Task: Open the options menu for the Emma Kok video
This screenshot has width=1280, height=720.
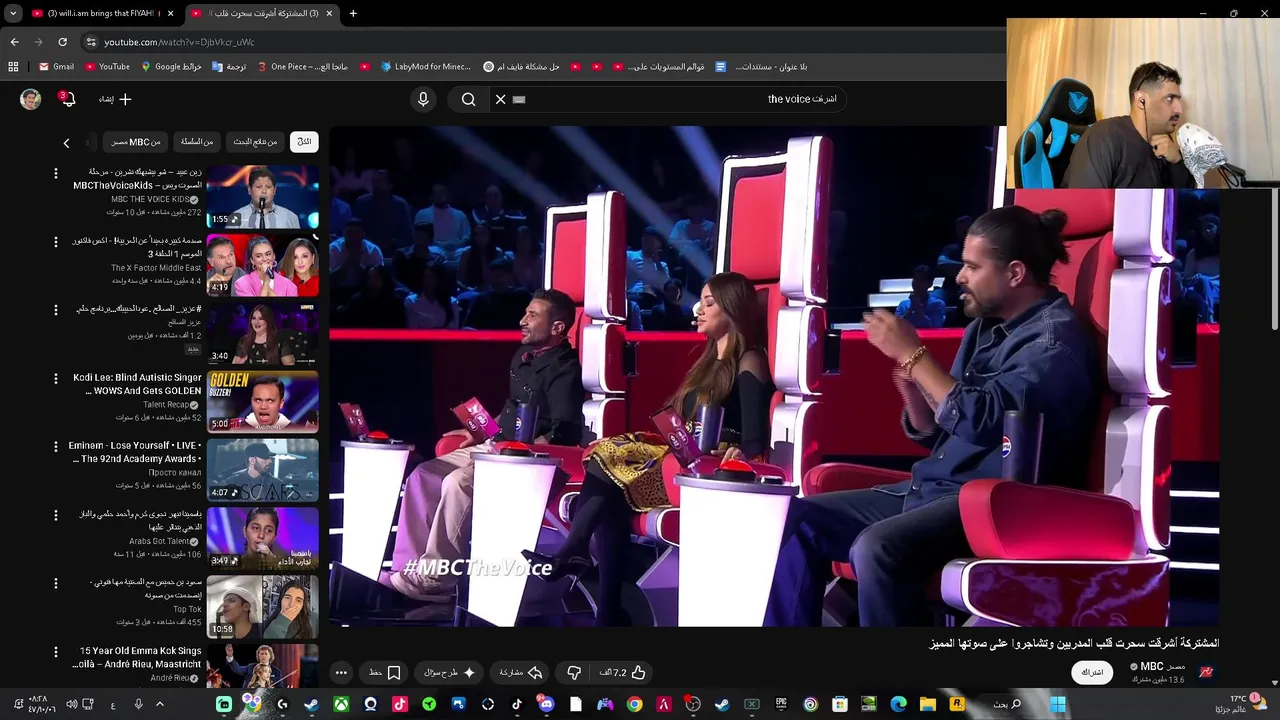Action: point(56,652)
